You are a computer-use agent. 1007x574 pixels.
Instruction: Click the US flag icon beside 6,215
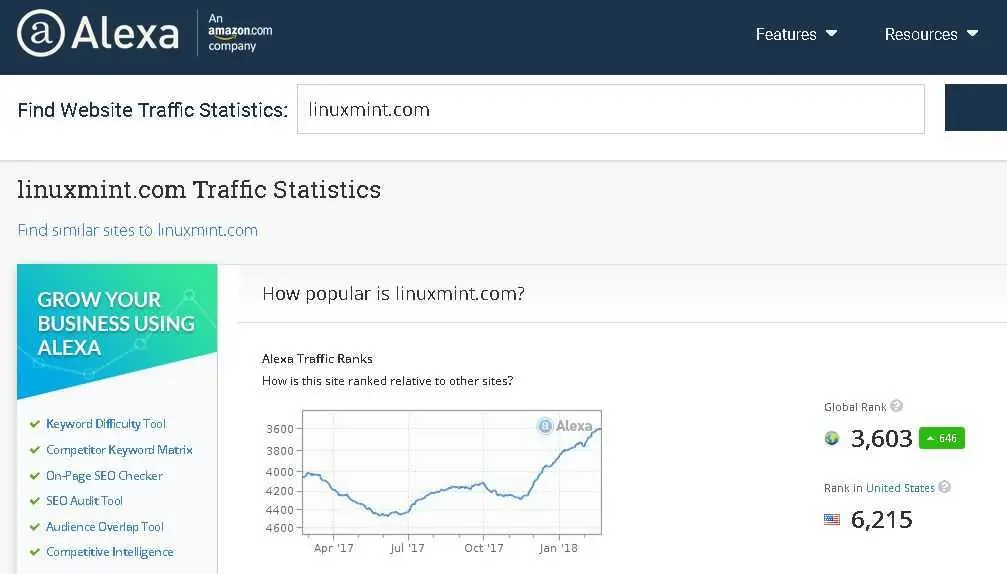pos(832,519)
